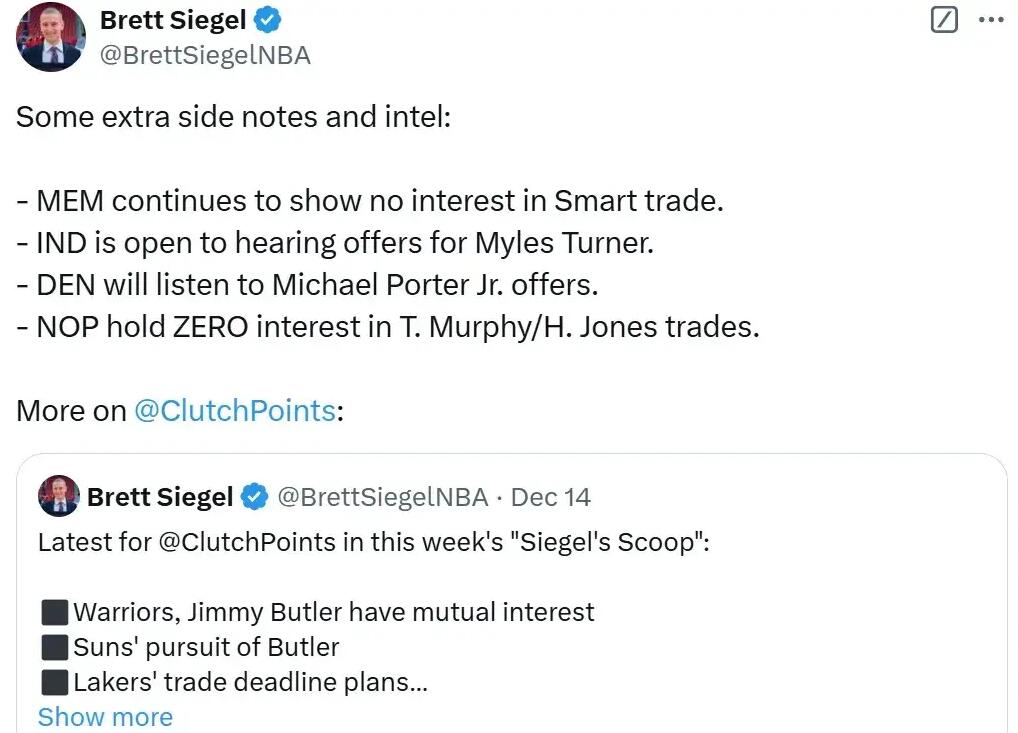Viewport: 1018px width, 733px height.
Task: Click the "Siegel's Scoop" quoted tweet text
Action: click(373, 543)
